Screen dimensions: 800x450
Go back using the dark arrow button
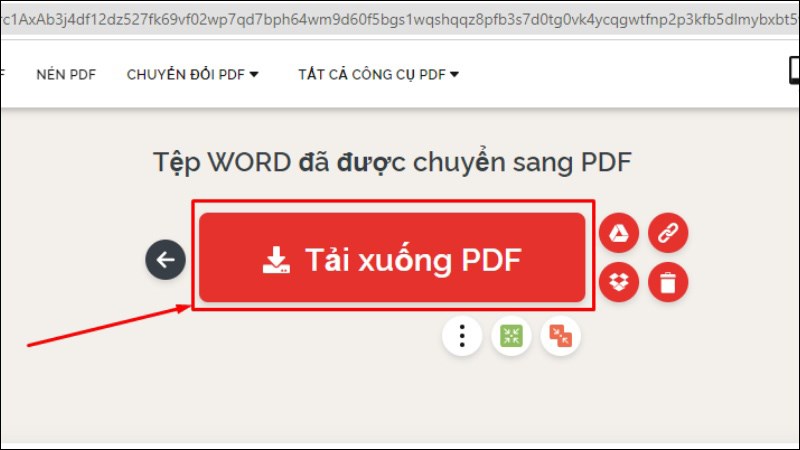(165, 260)
